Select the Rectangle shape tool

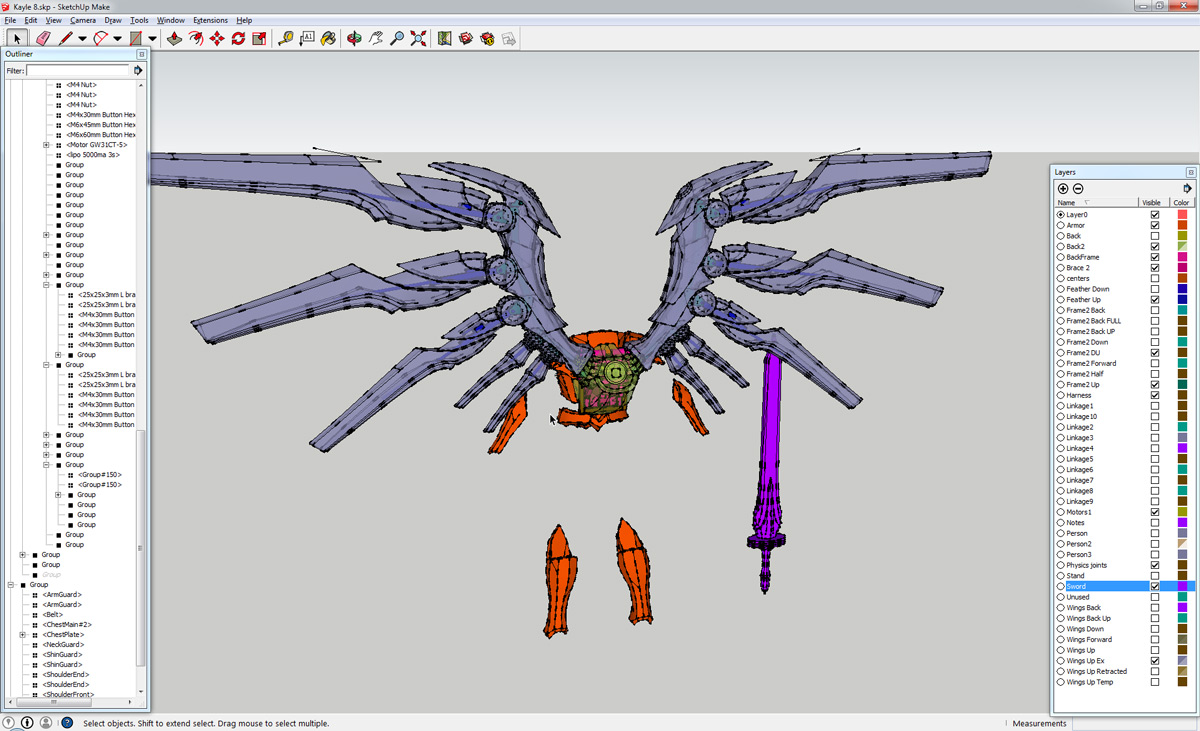(x=135, y=39)
